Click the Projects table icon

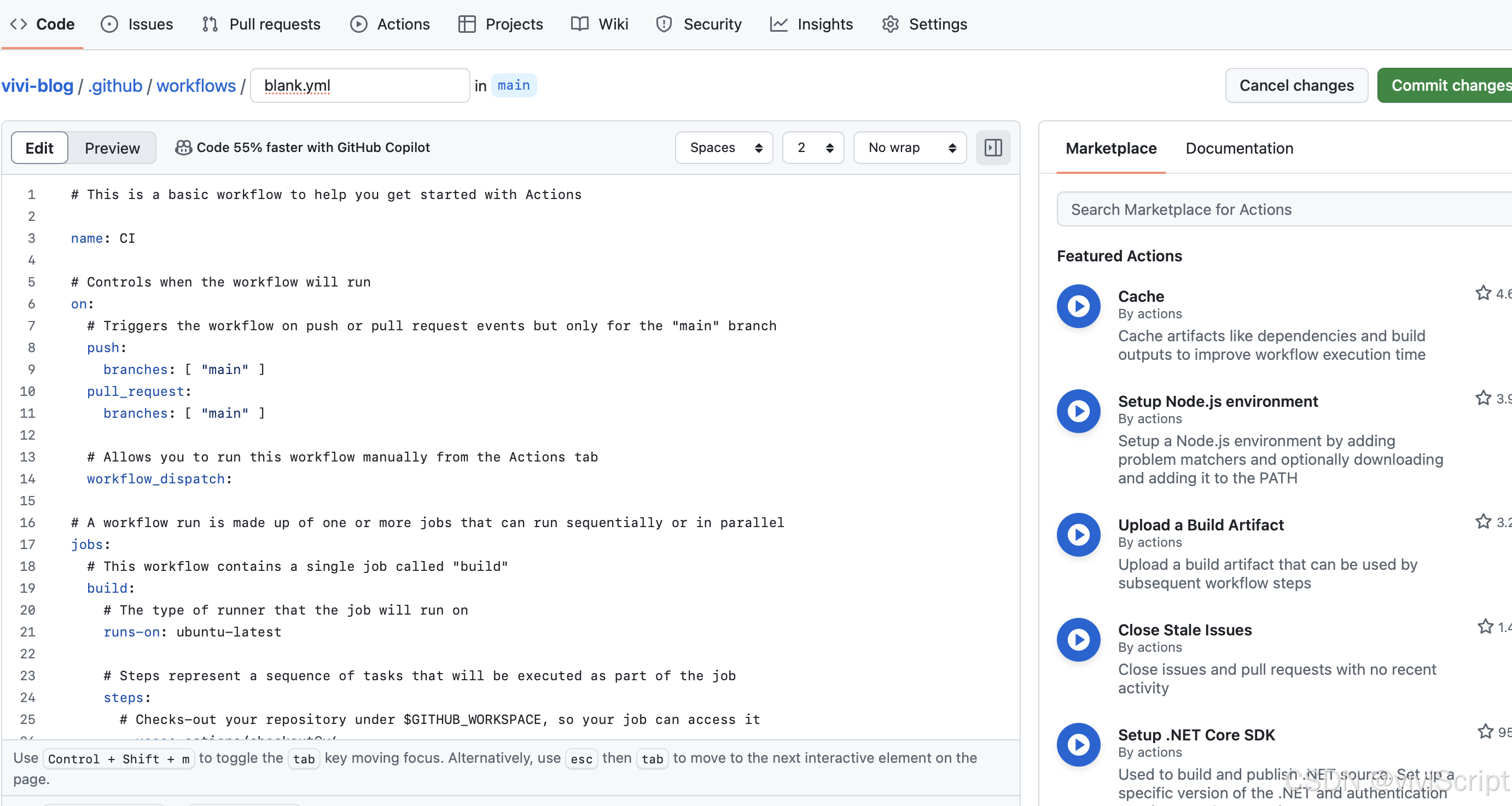[x=467, y=24]
